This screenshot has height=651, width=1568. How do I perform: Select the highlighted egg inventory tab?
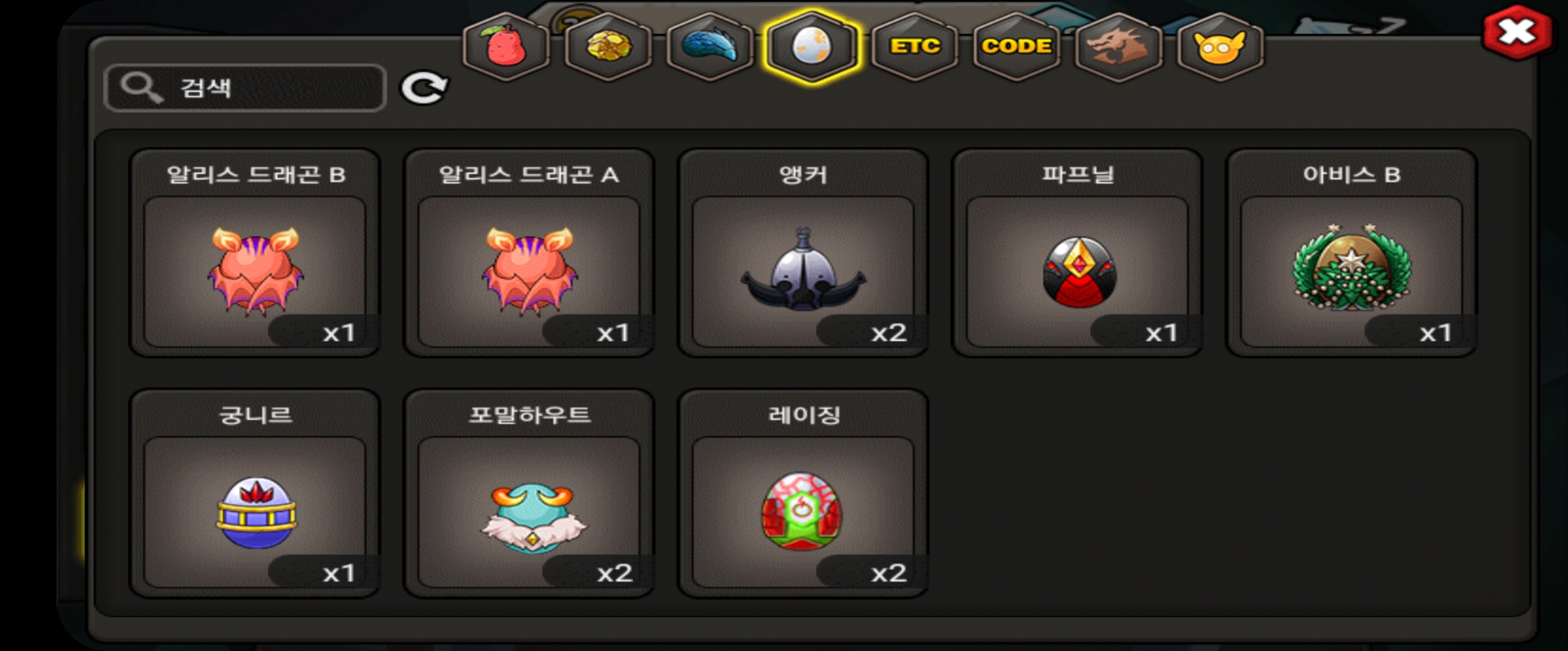click(812, 46)
